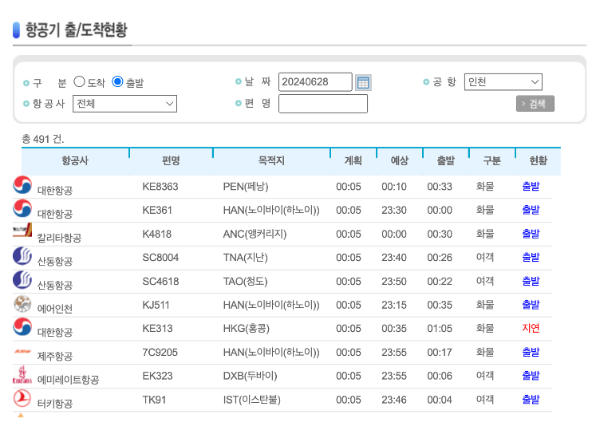Click the Korean Air logo beside KE361
This screenshot has width=600, height=430.
[22, 208]
